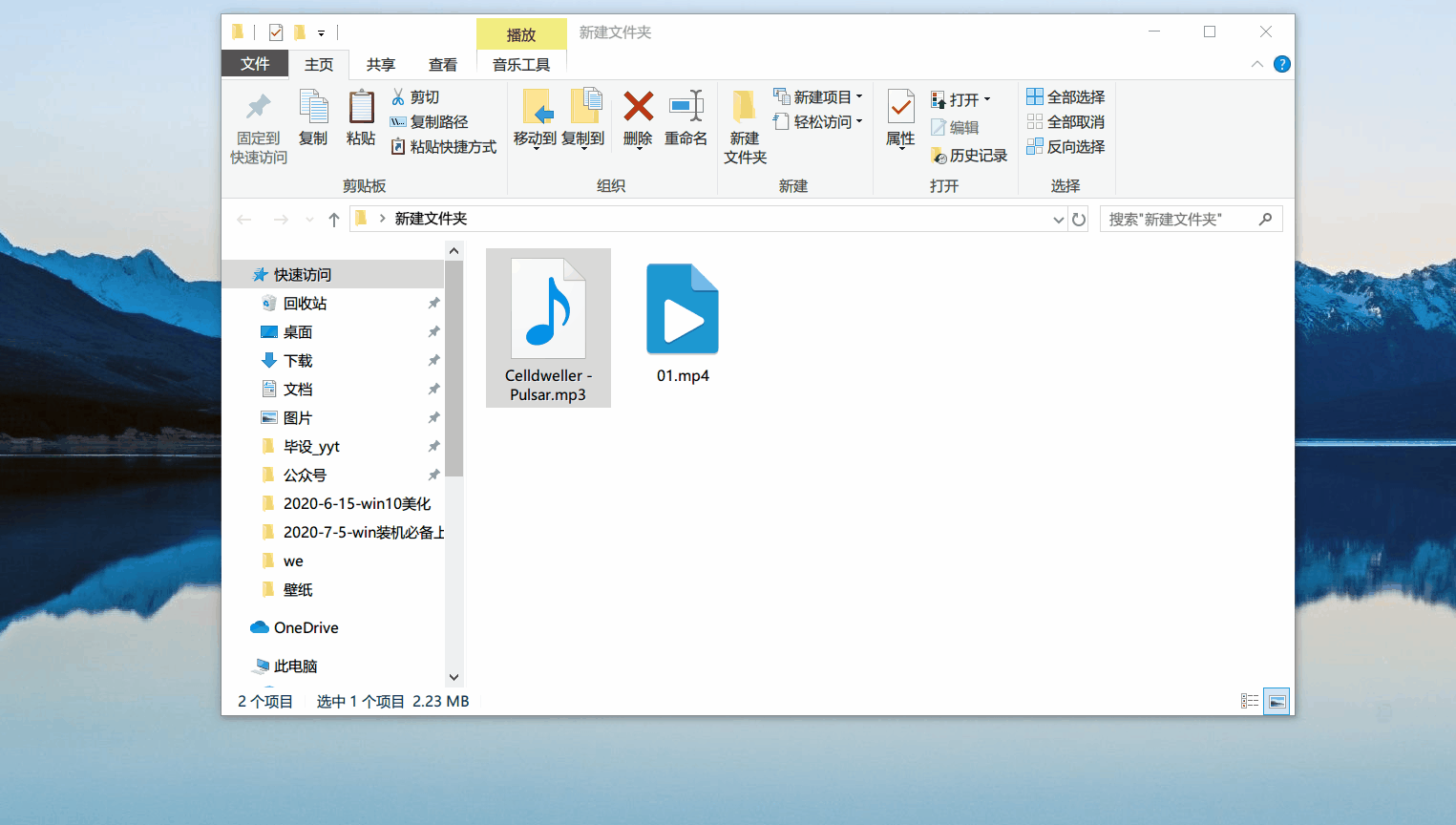Expand the address bar history dropdown

(x=1057, y=219)
